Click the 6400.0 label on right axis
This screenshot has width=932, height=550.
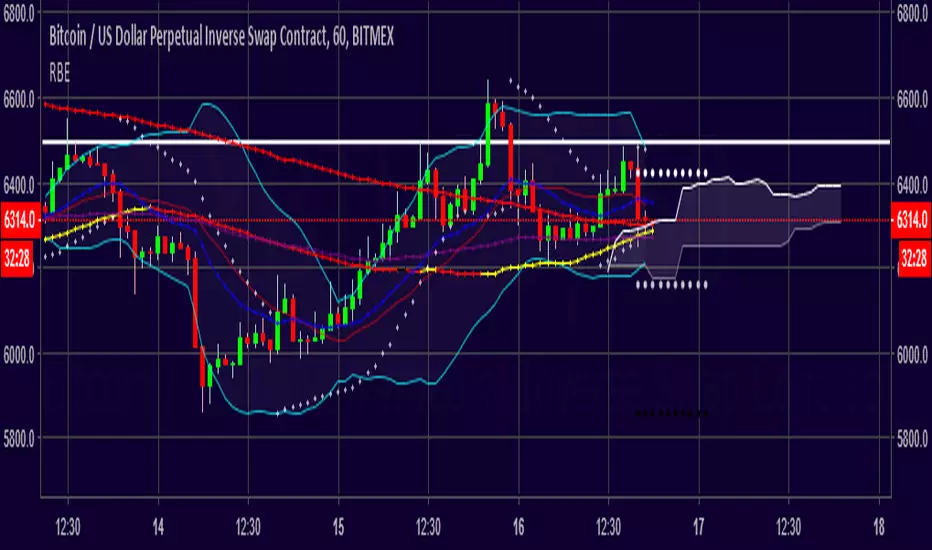[x=912, y=186]
